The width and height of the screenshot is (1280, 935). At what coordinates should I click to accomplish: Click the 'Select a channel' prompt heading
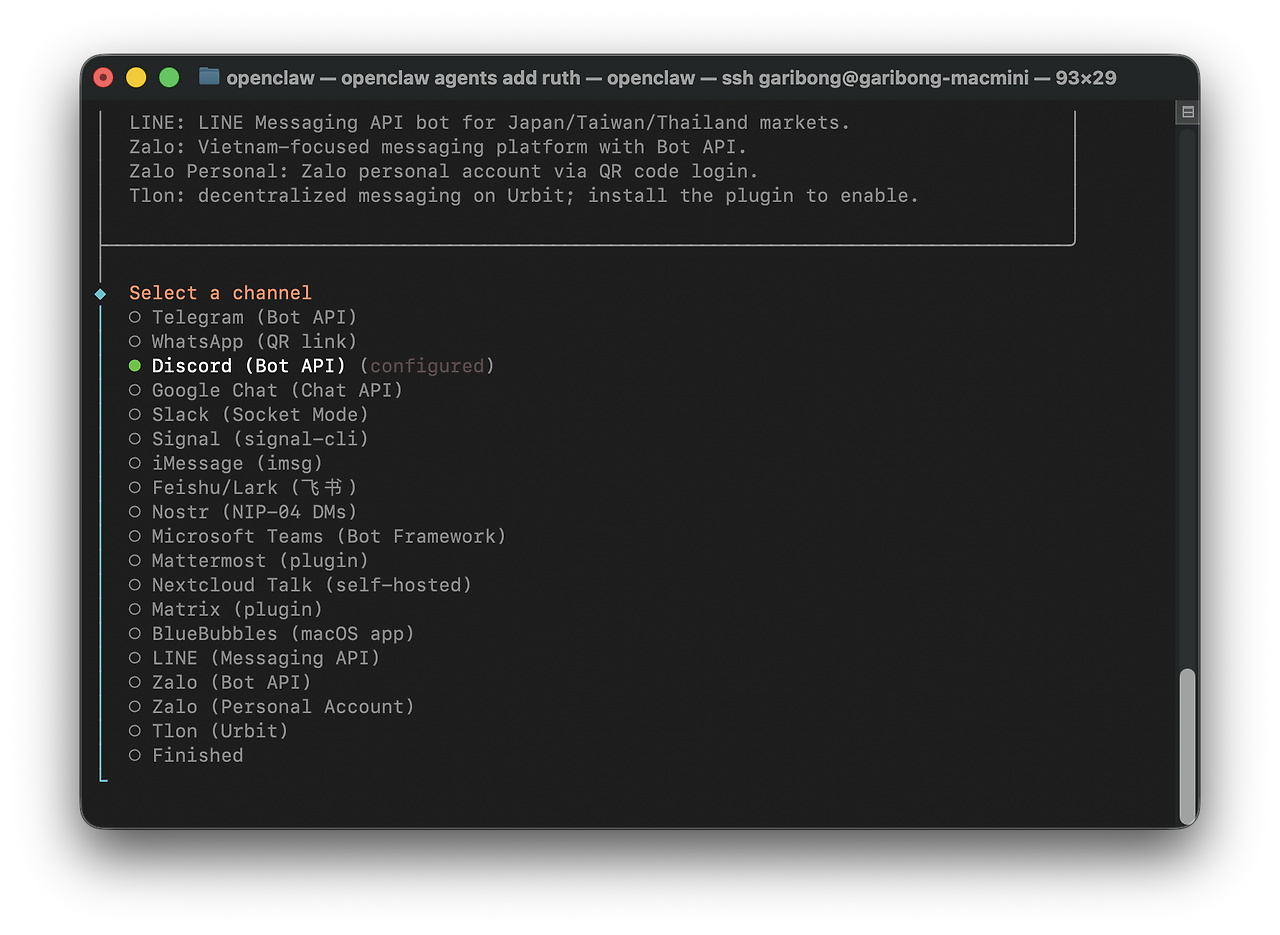pyautogui.click(x=220, y=293)
